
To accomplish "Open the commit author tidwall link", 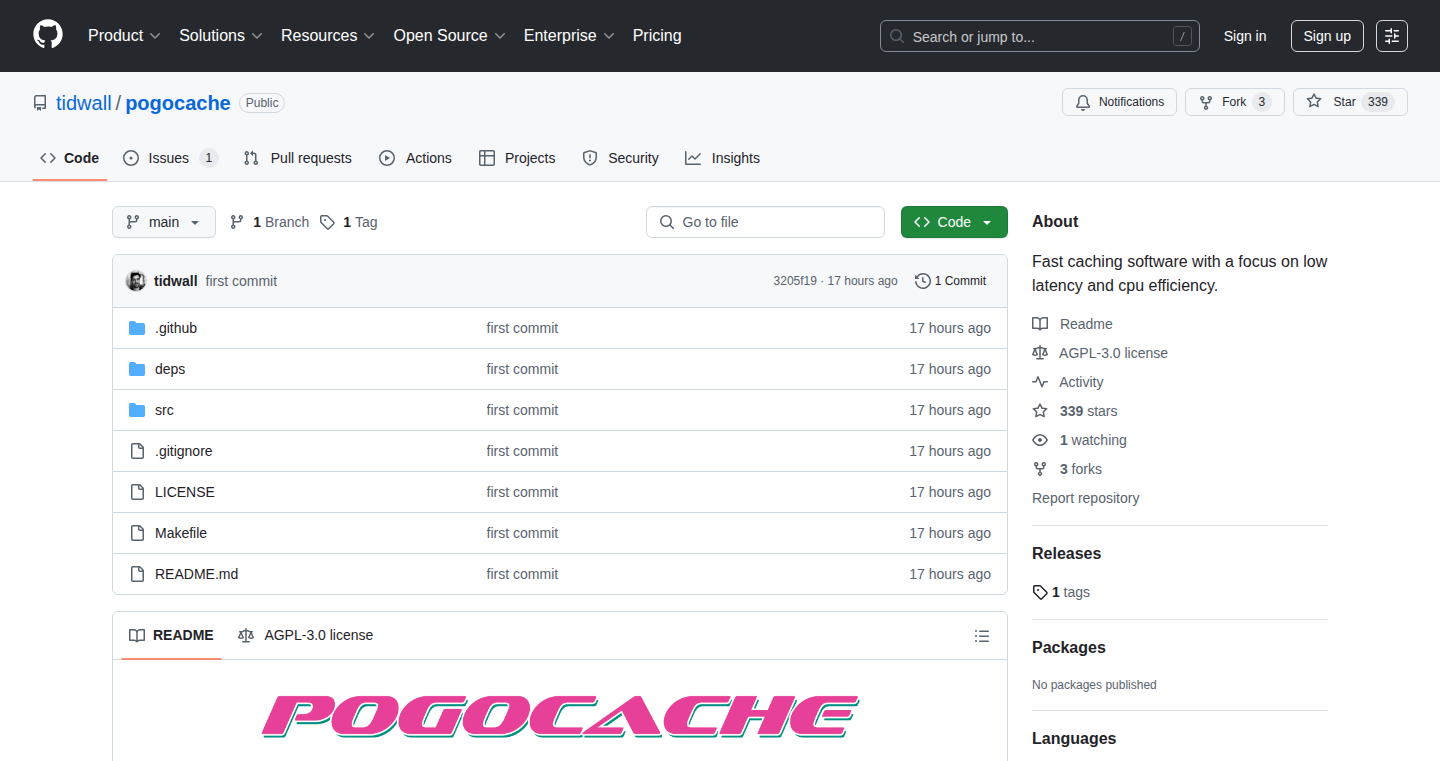I will pyautogui.click(x=176, y=281).
